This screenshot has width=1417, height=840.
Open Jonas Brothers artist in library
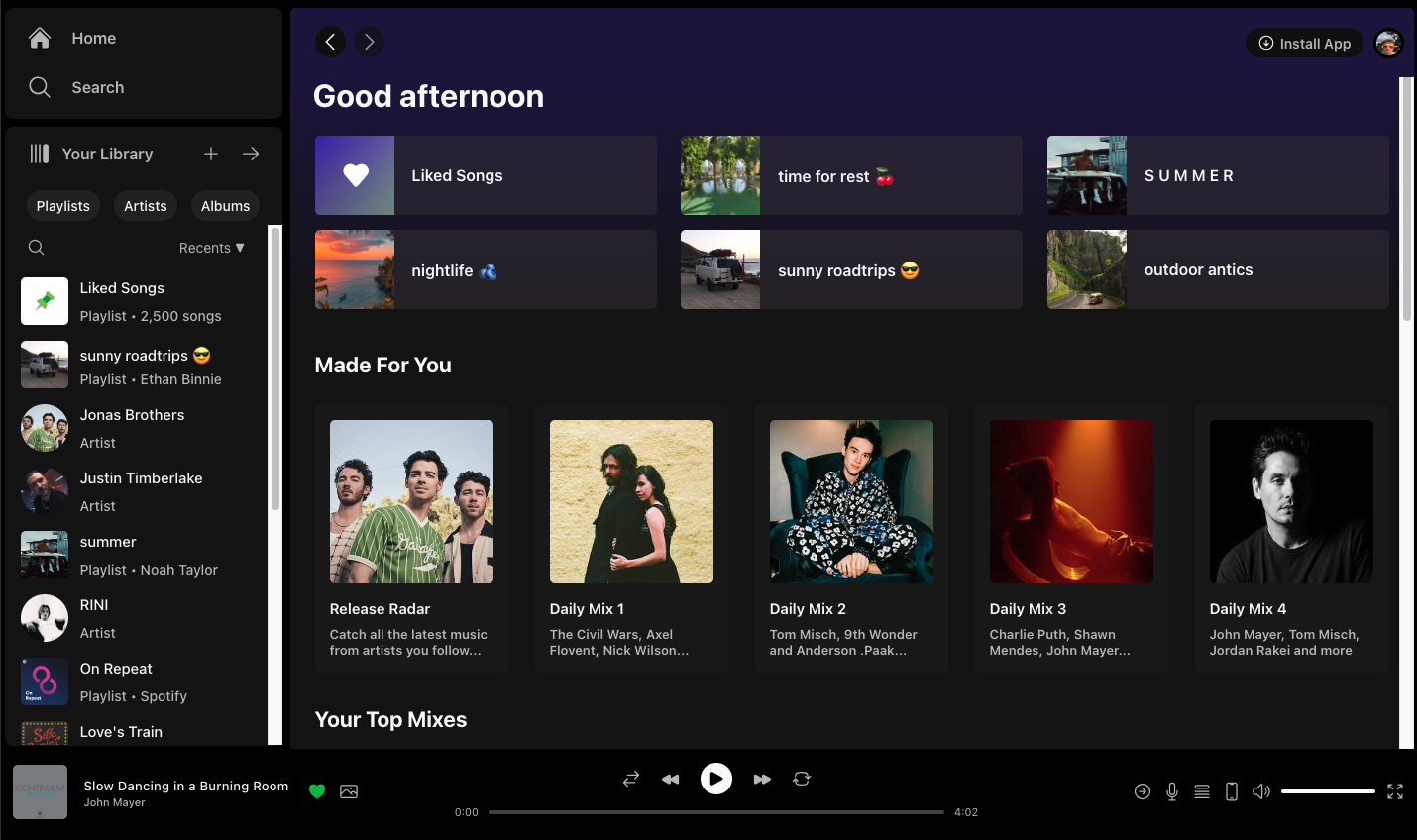[139, 428]
